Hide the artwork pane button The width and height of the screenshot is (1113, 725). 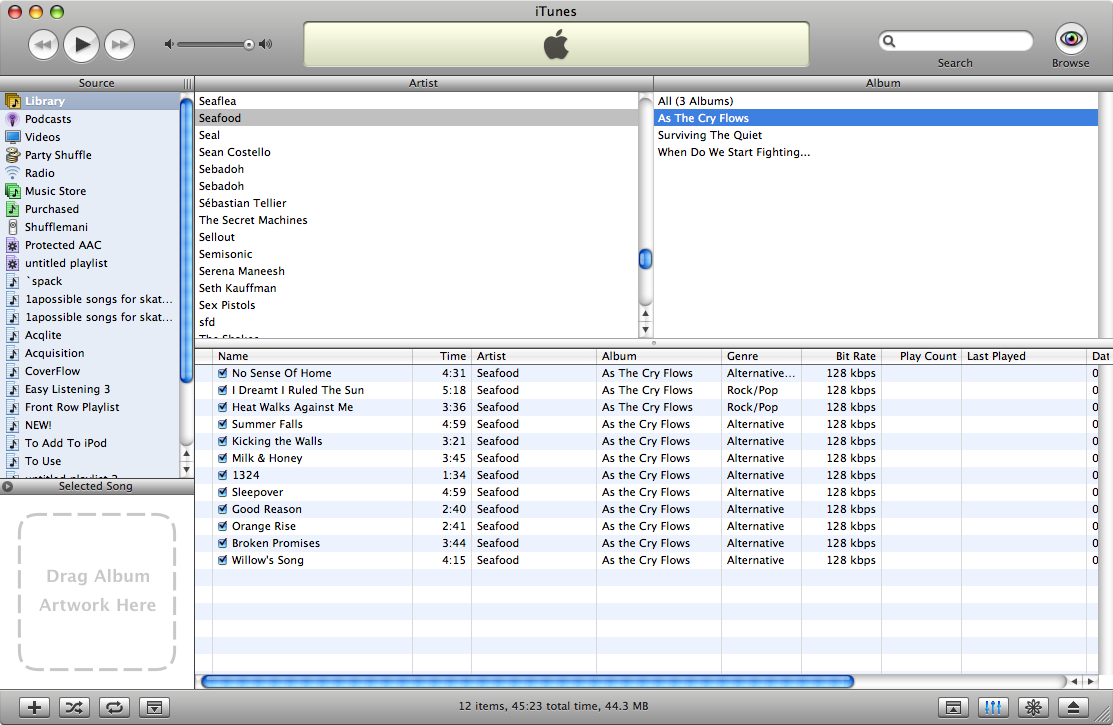pos(154,707)
